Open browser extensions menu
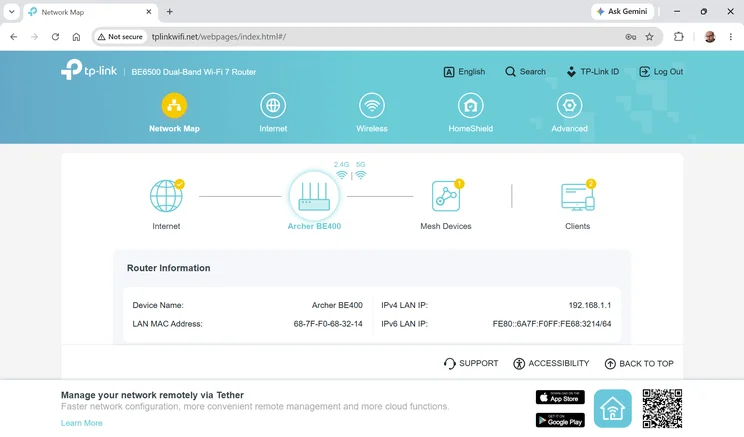The height and width of the screenshot is (437, 744). click(x=679, y=37)
